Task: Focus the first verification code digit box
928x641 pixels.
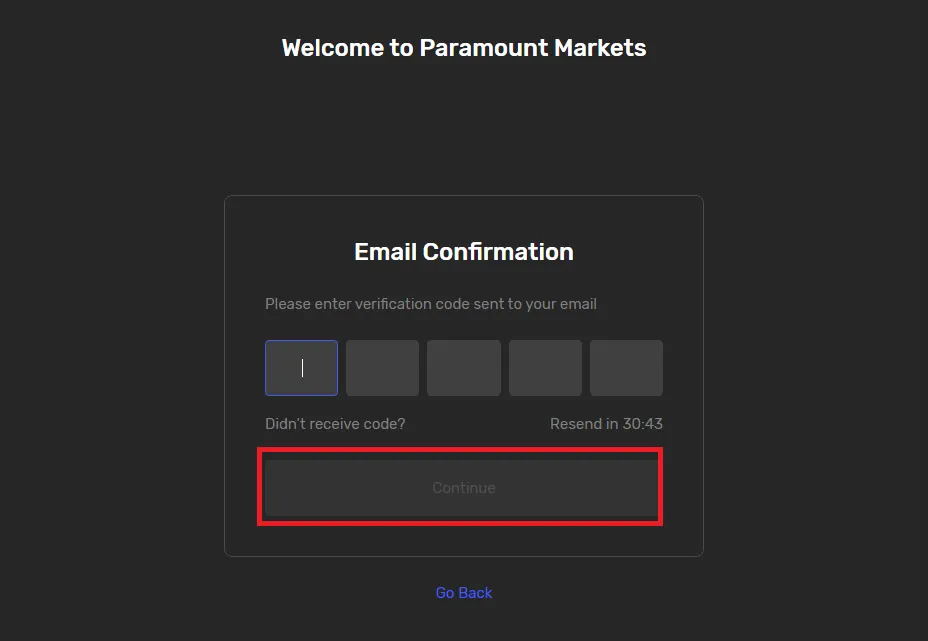Action: point(301,368)
